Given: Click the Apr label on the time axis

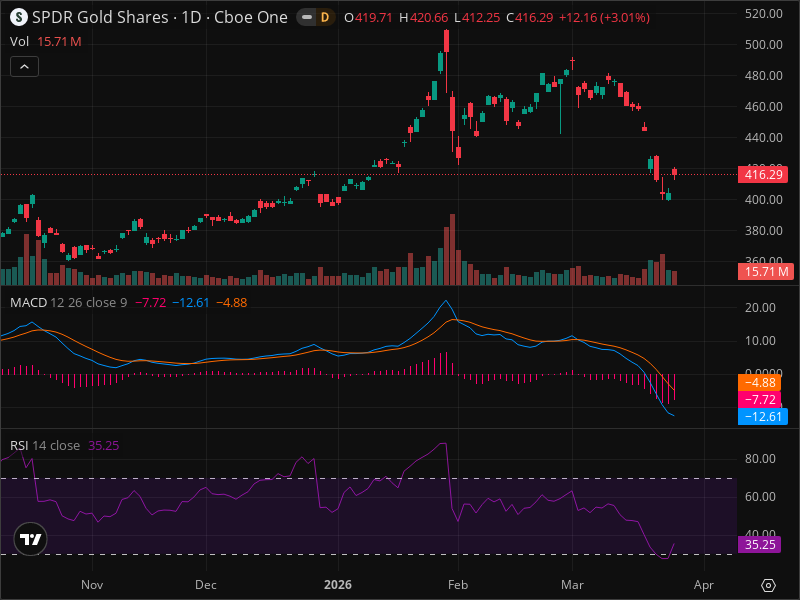Looking at the screenshot, I should pyautogui.click(x=704, y=585).
